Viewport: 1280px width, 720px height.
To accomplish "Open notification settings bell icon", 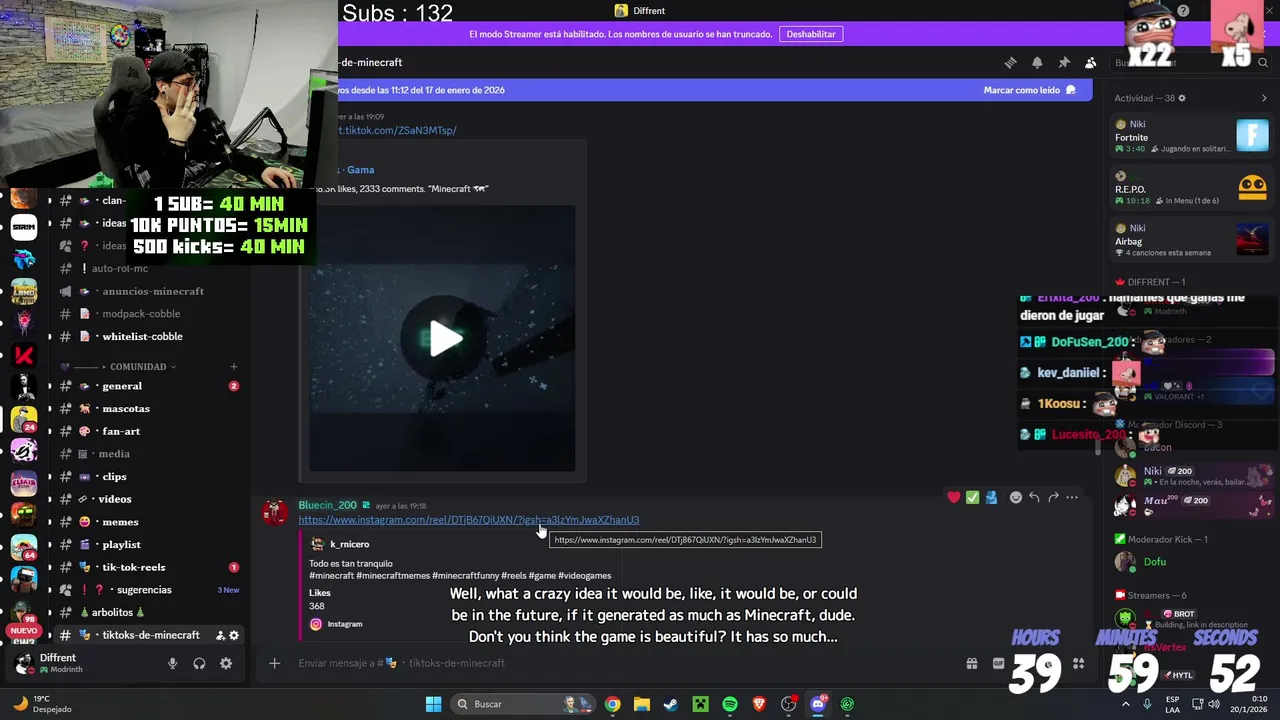I will [x=1037, y=62].
